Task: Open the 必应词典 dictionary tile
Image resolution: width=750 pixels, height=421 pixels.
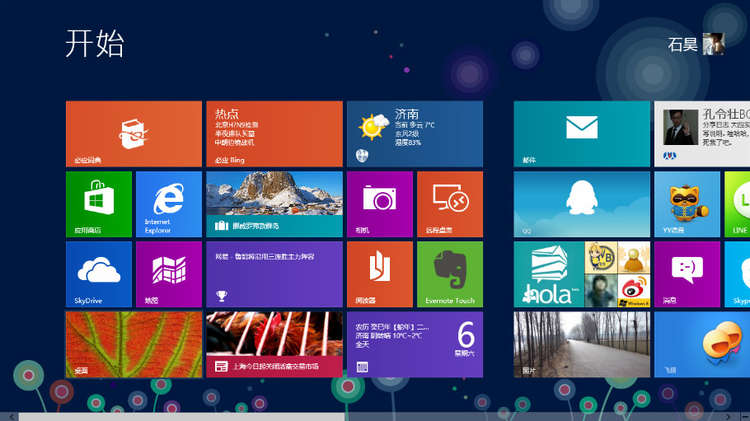Action: [x=134, y=134]
